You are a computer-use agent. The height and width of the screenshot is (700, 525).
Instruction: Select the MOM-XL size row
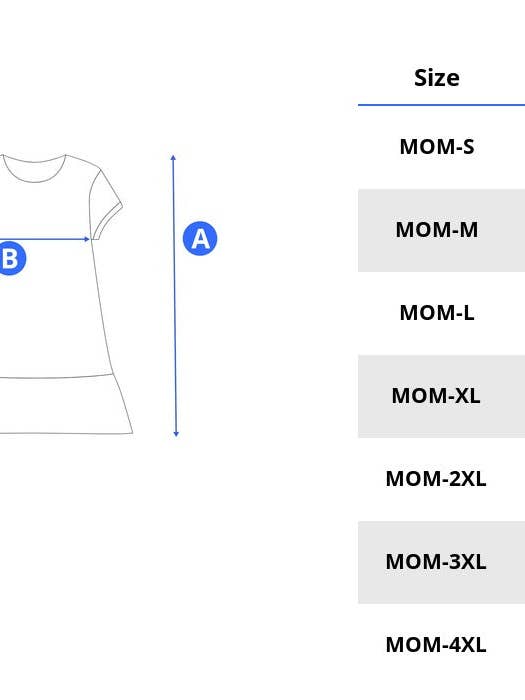tap(442, 396)
